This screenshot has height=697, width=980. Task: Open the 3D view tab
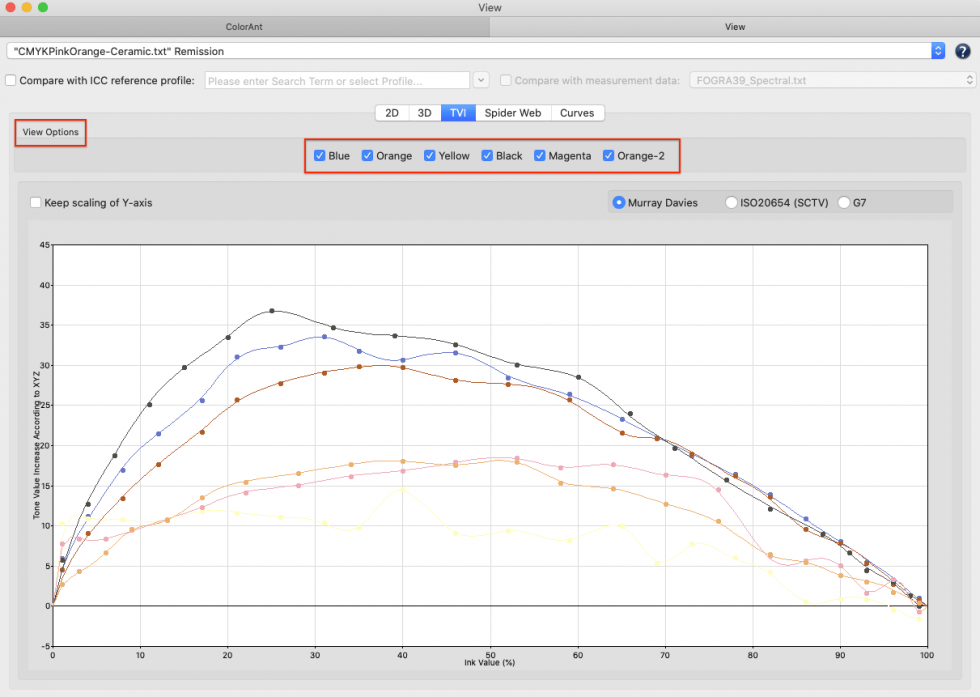424,112
